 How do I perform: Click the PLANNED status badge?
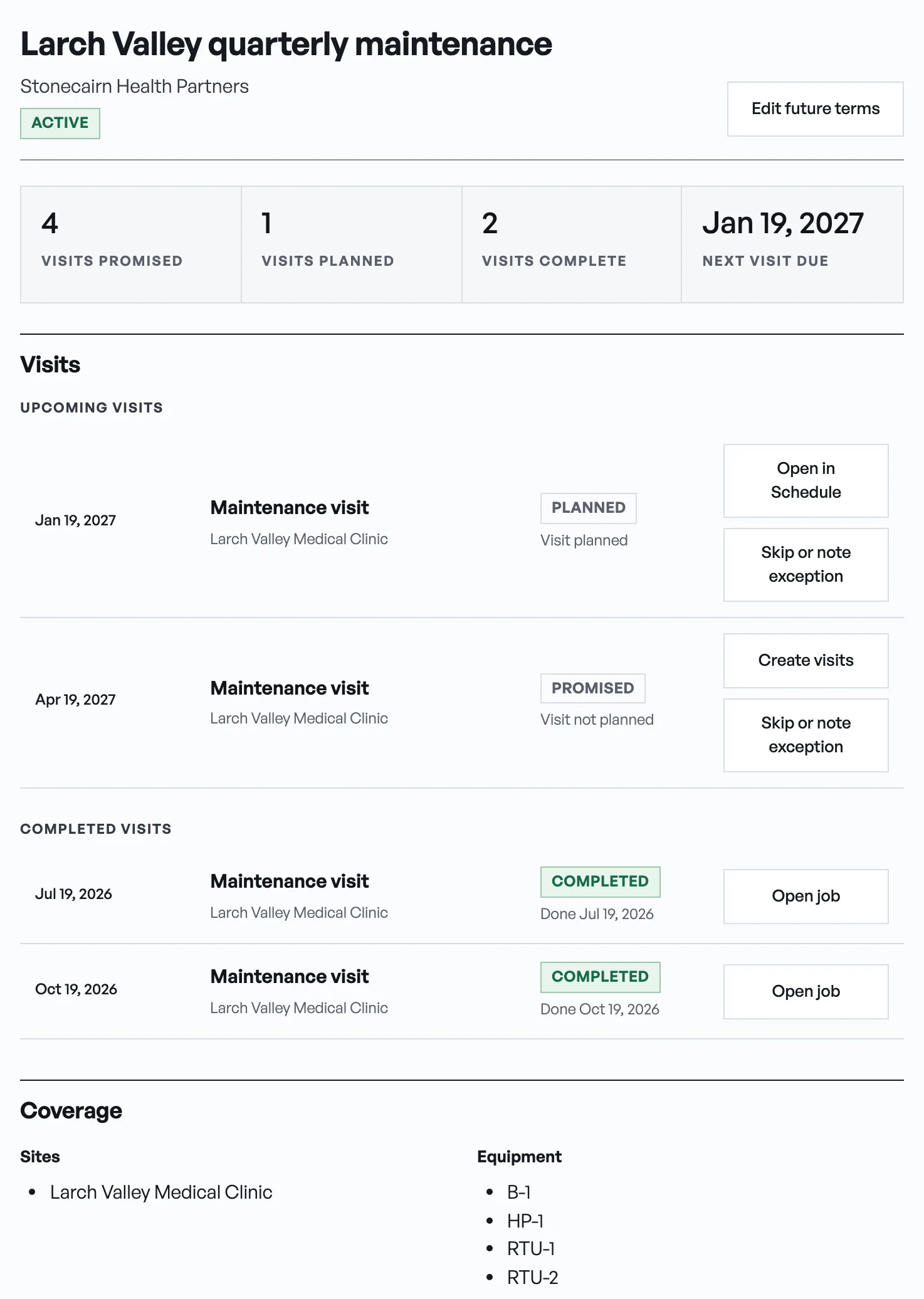589,508
